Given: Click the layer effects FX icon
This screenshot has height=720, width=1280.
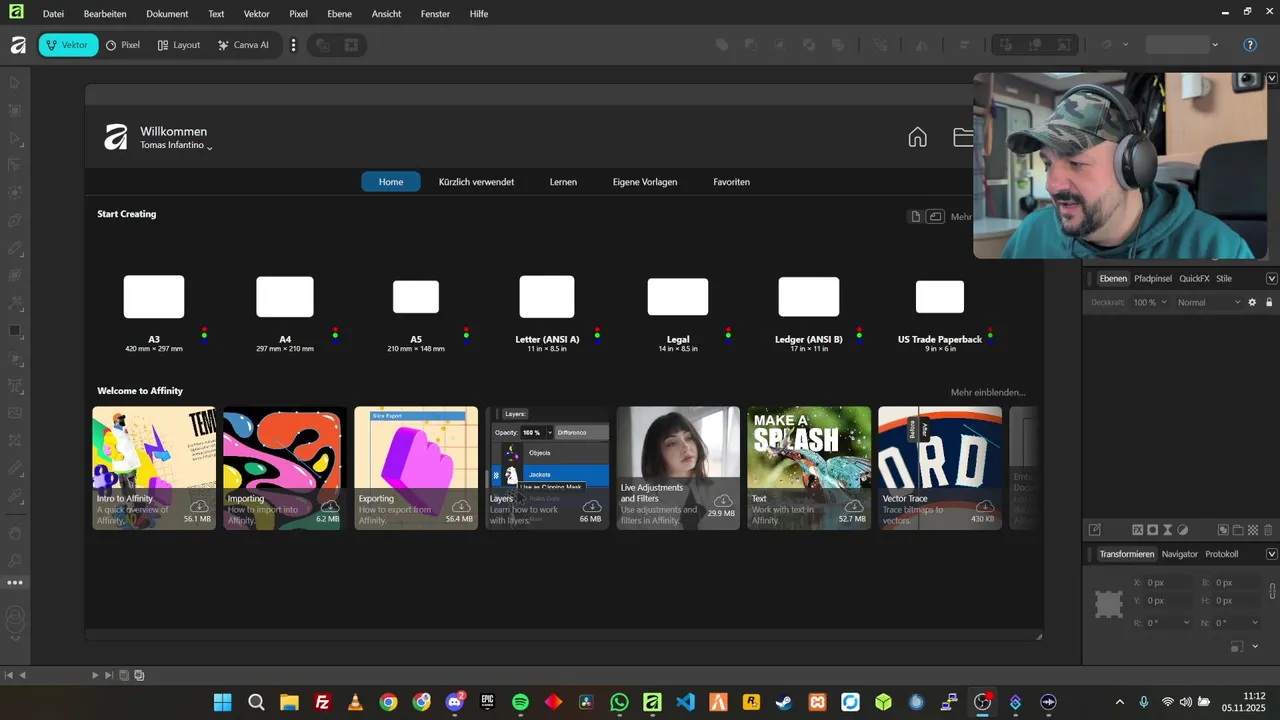Looking at the screenshot, I should (x=1137, y=530).
